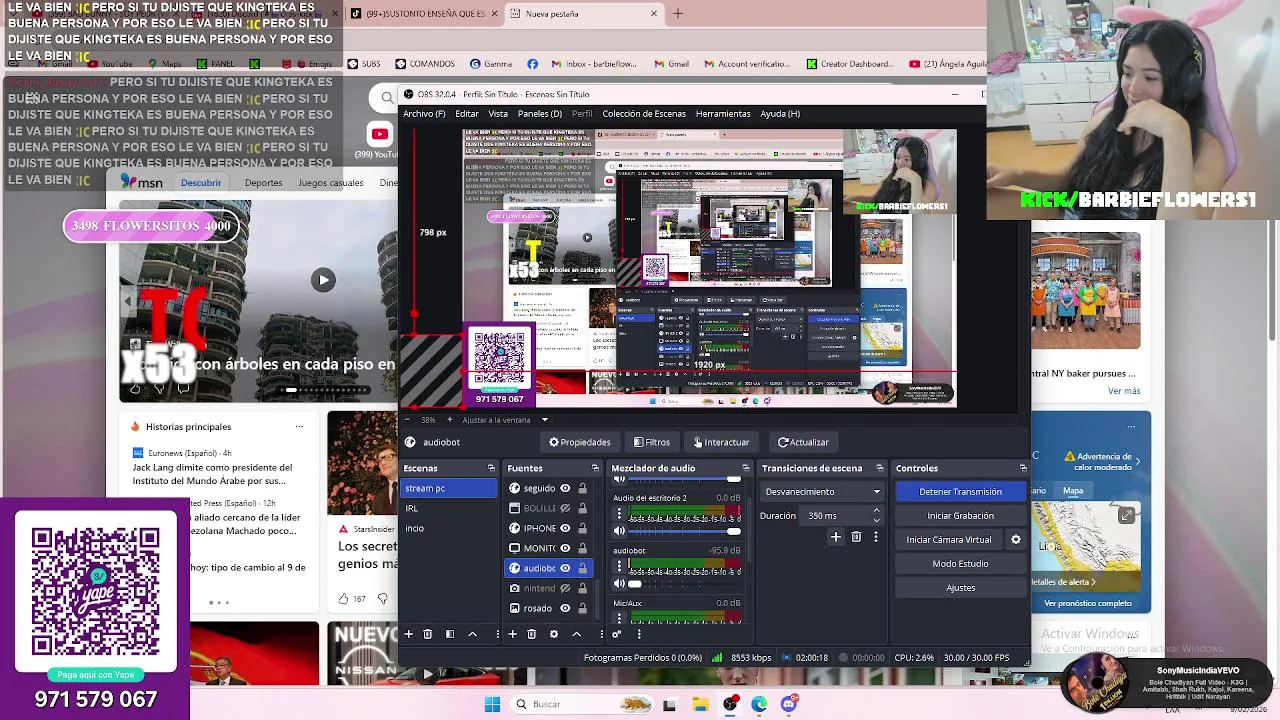Add a new scene transition
Viewport: 1280px width, 720px height.
pos(836,537)
